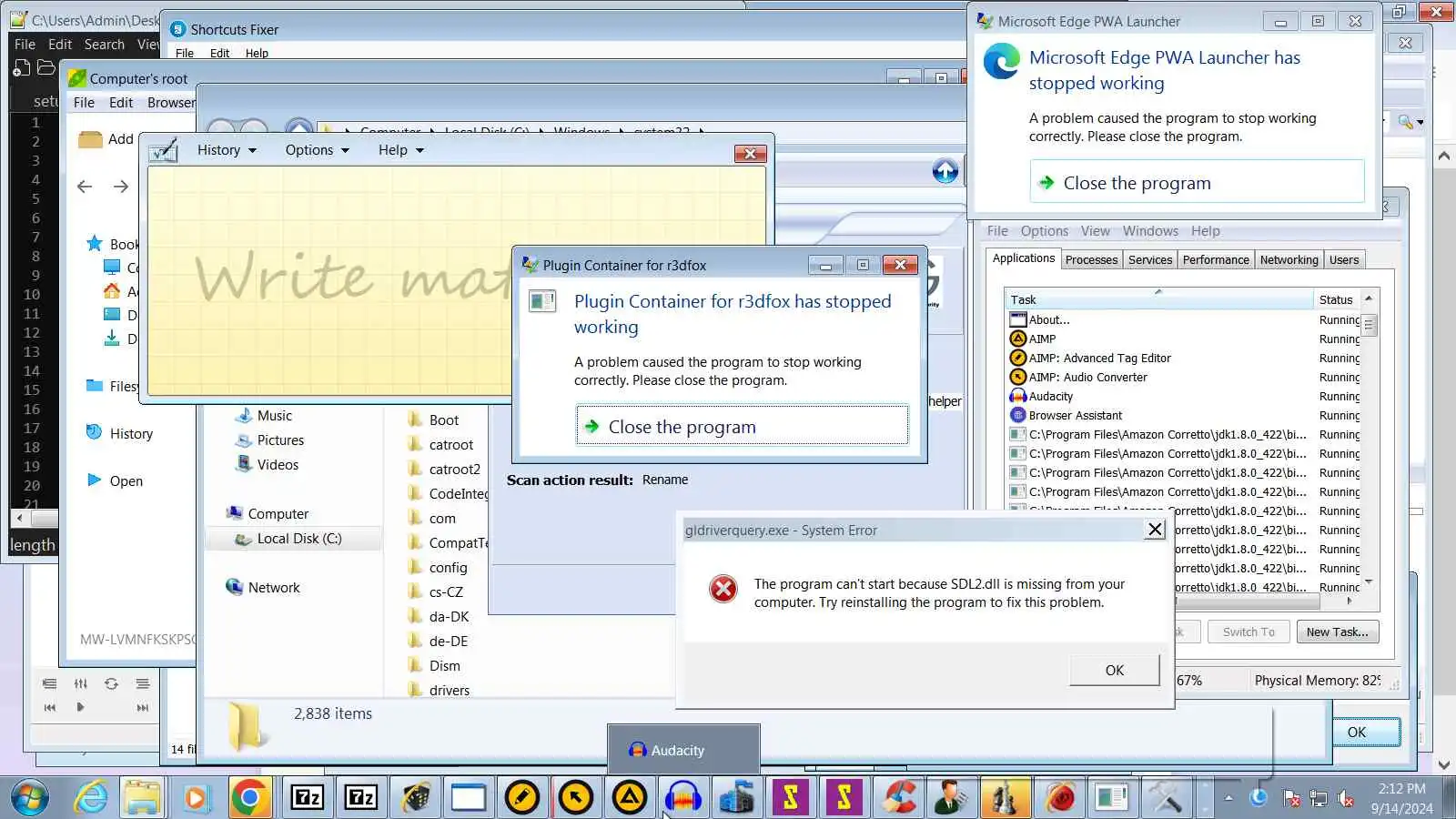Select Music library in Explorer navigation

pos(275,416)
